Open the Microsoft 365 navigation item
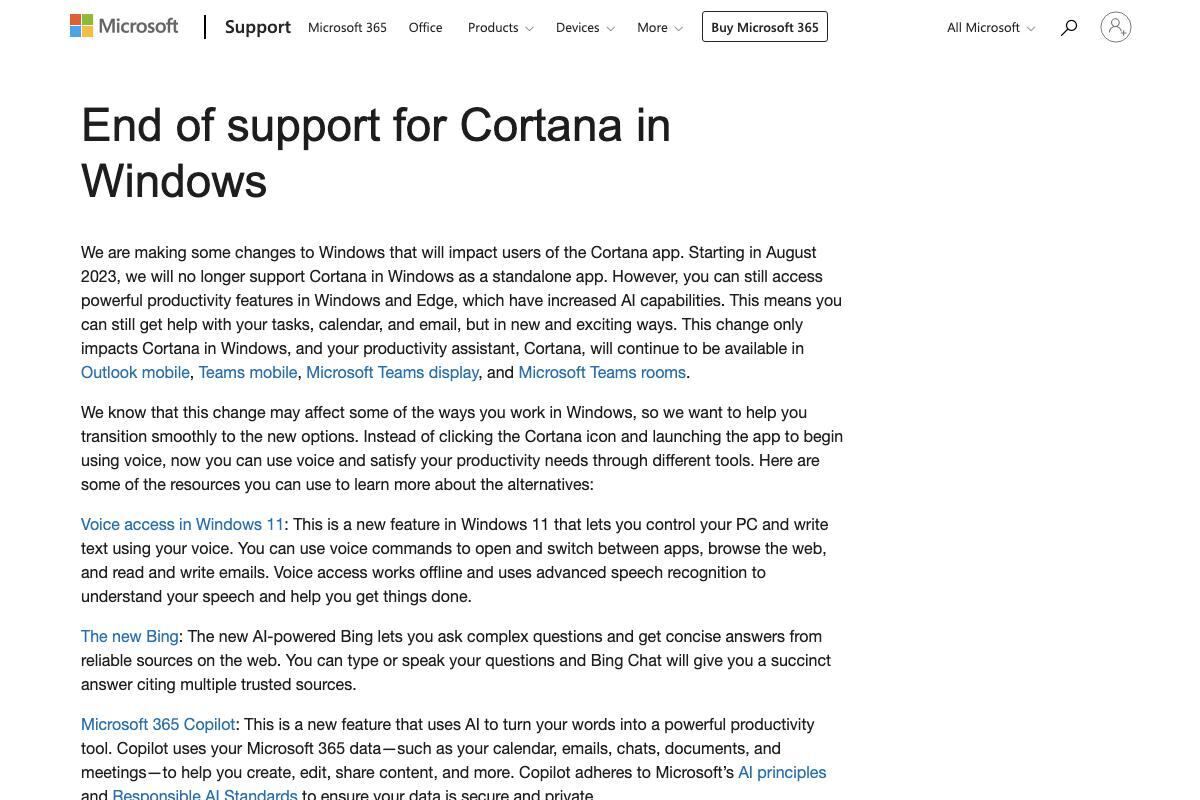Image resolution: width=1200 pixels, height=800 pixels. point(346,27)
